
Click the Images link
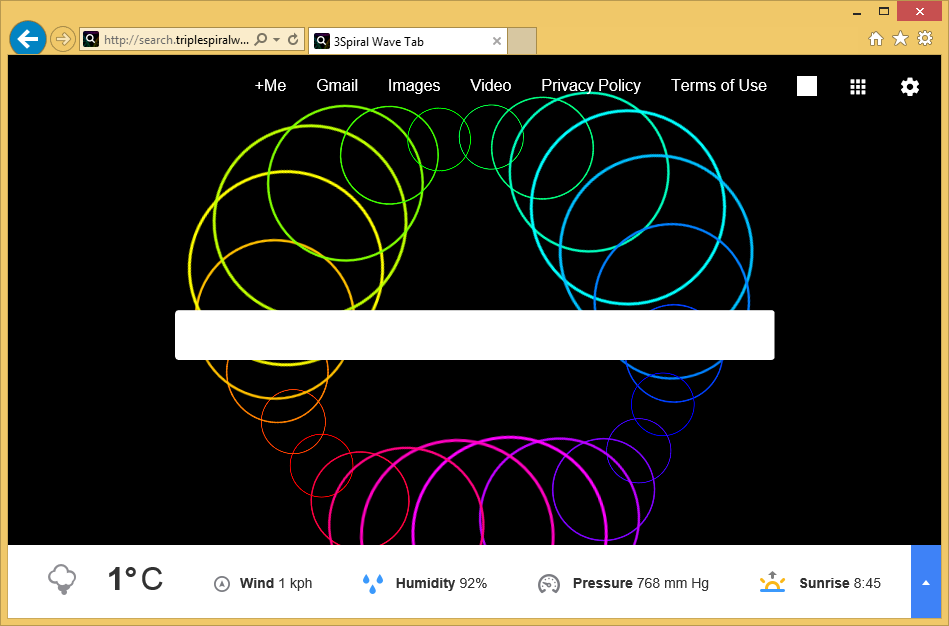click(414, 86)
